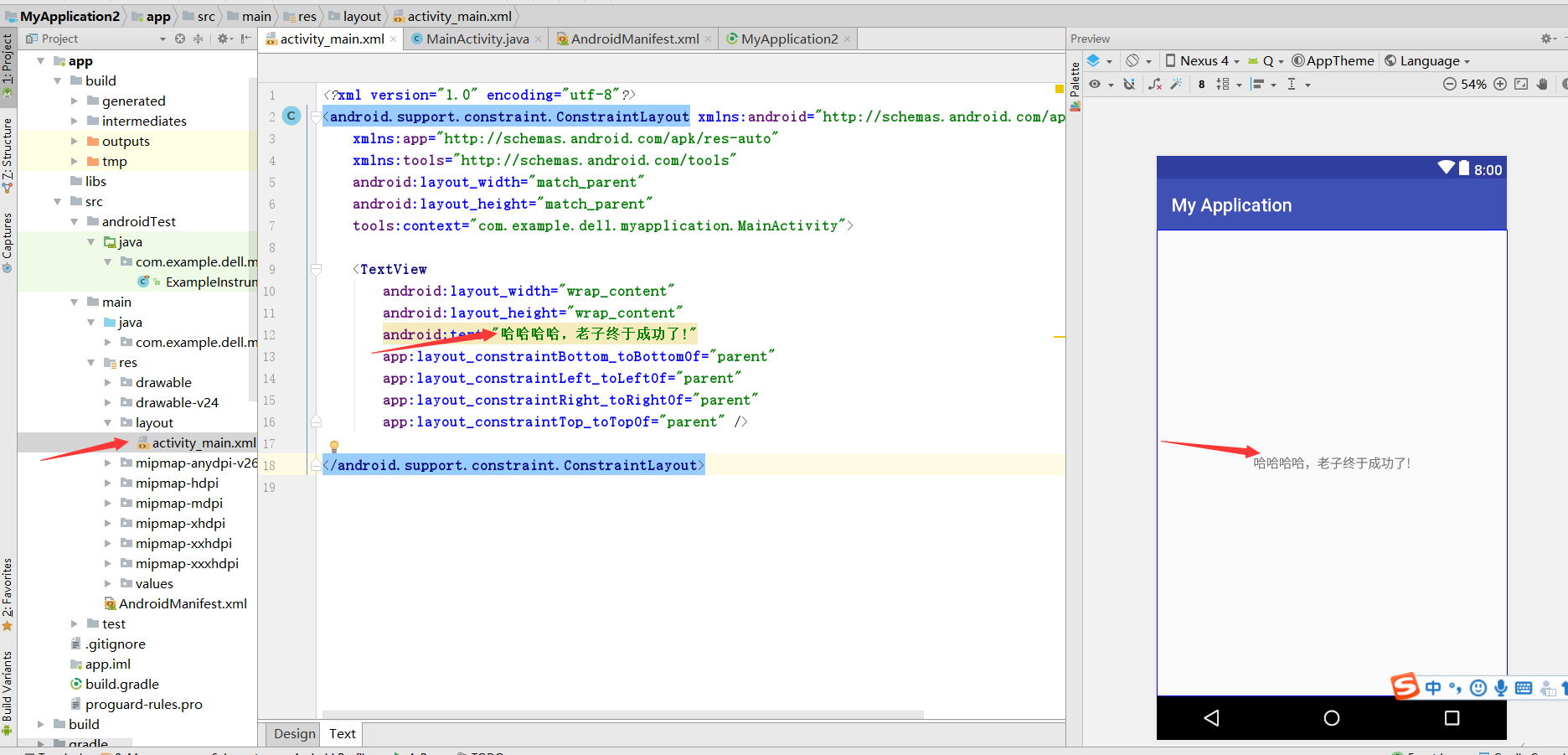
Task: Click the Infer Constraints magic wand icon
Action: pos(1176,84)
